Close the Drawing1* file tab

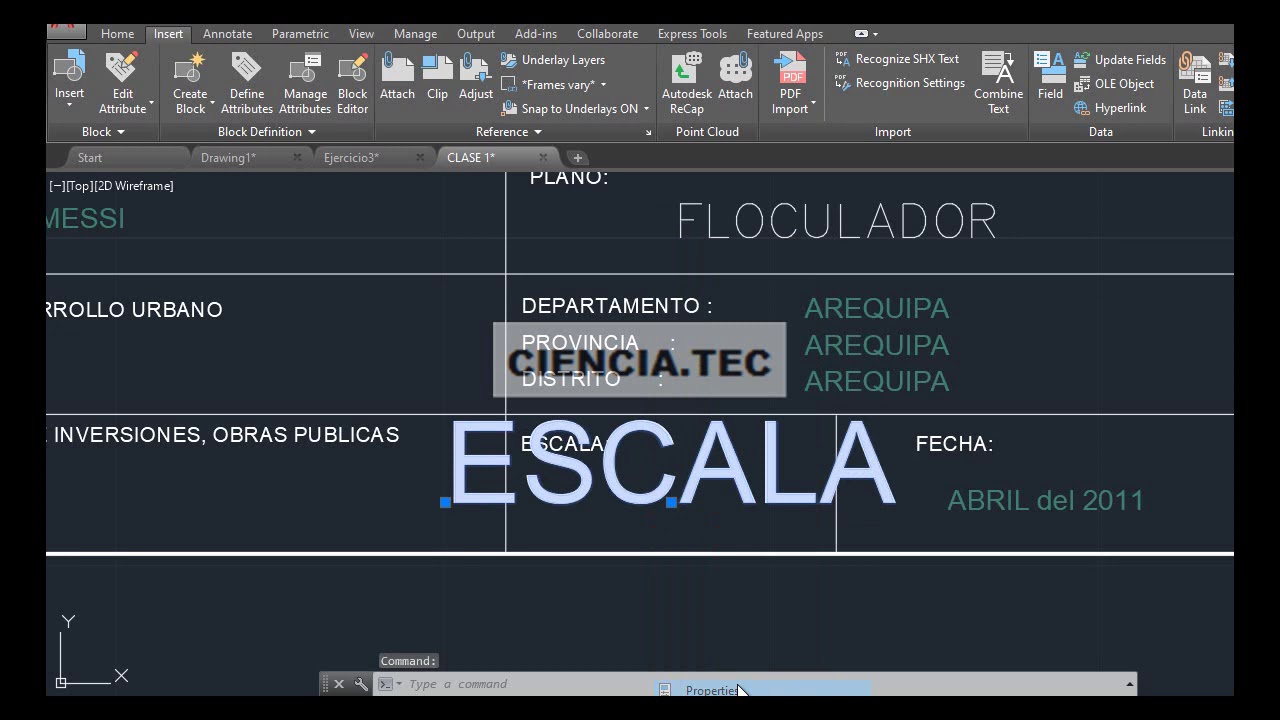[x=297, y=158]
